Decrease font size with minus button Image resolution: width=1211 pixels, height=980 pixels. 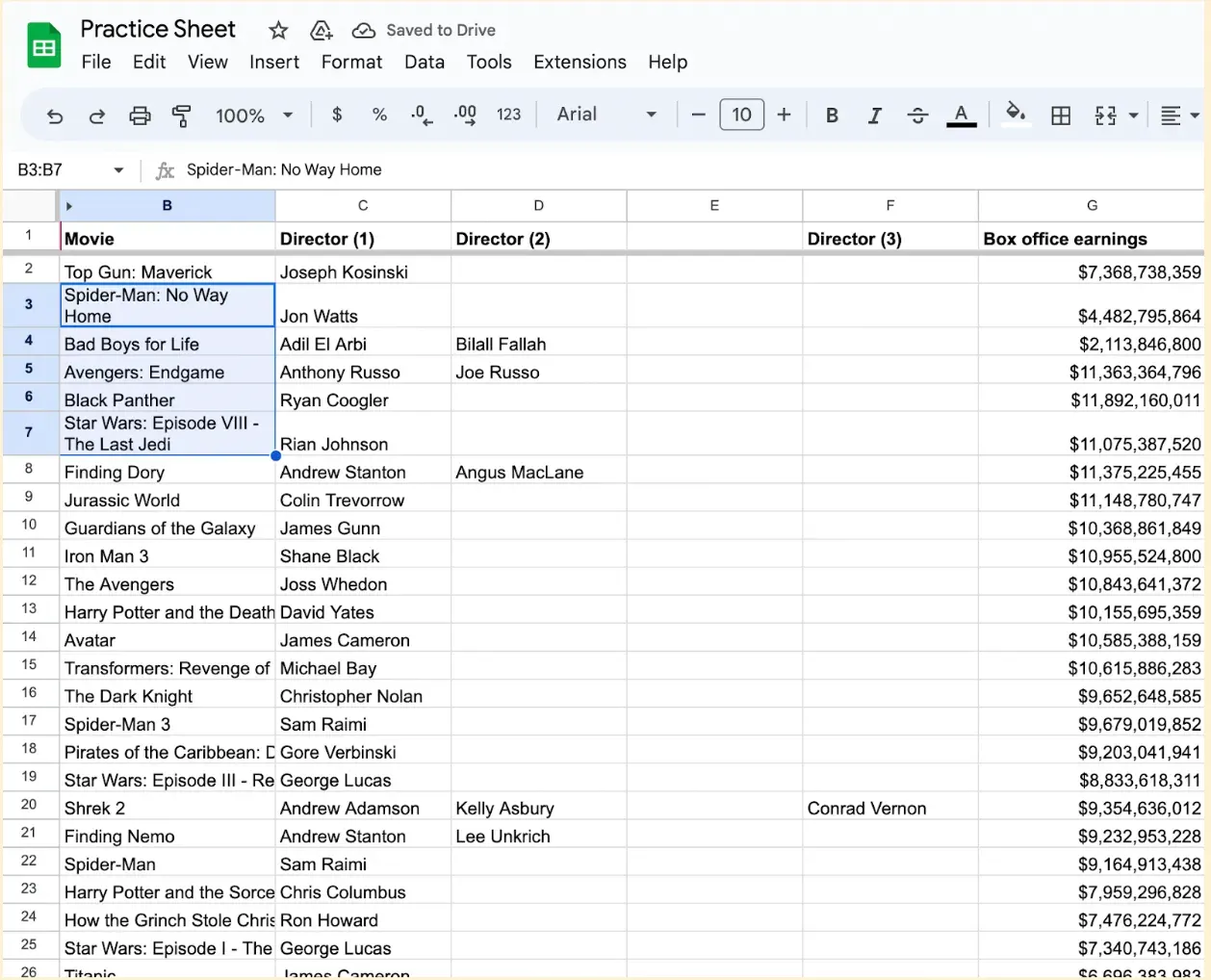(699, 115)
